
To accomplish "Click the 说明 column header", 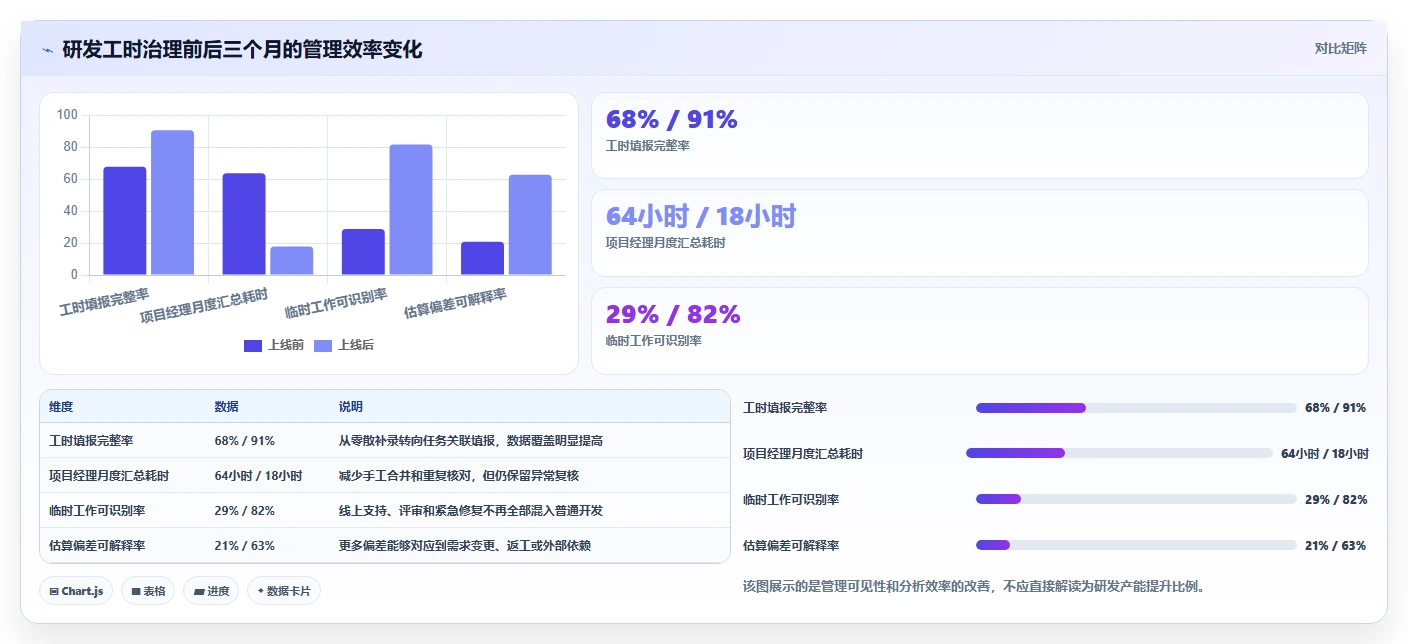I will (351, 407).
